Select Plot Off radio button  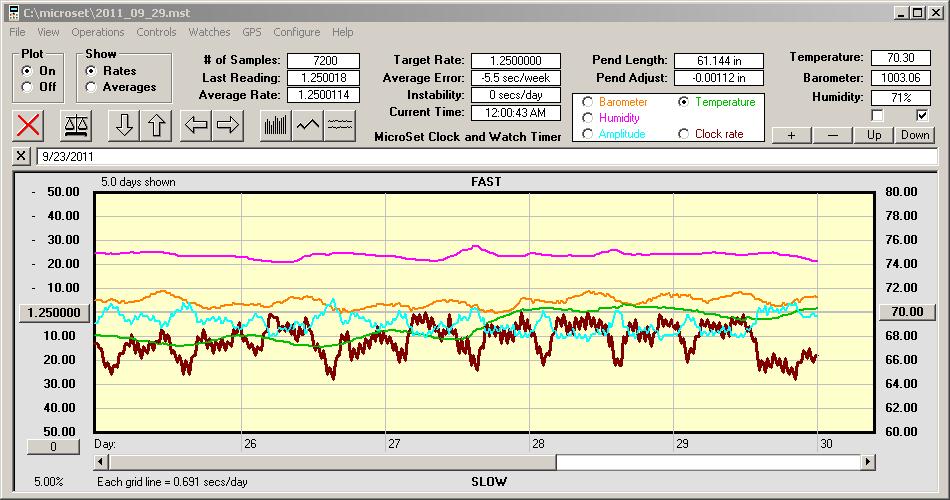[27, 87]
